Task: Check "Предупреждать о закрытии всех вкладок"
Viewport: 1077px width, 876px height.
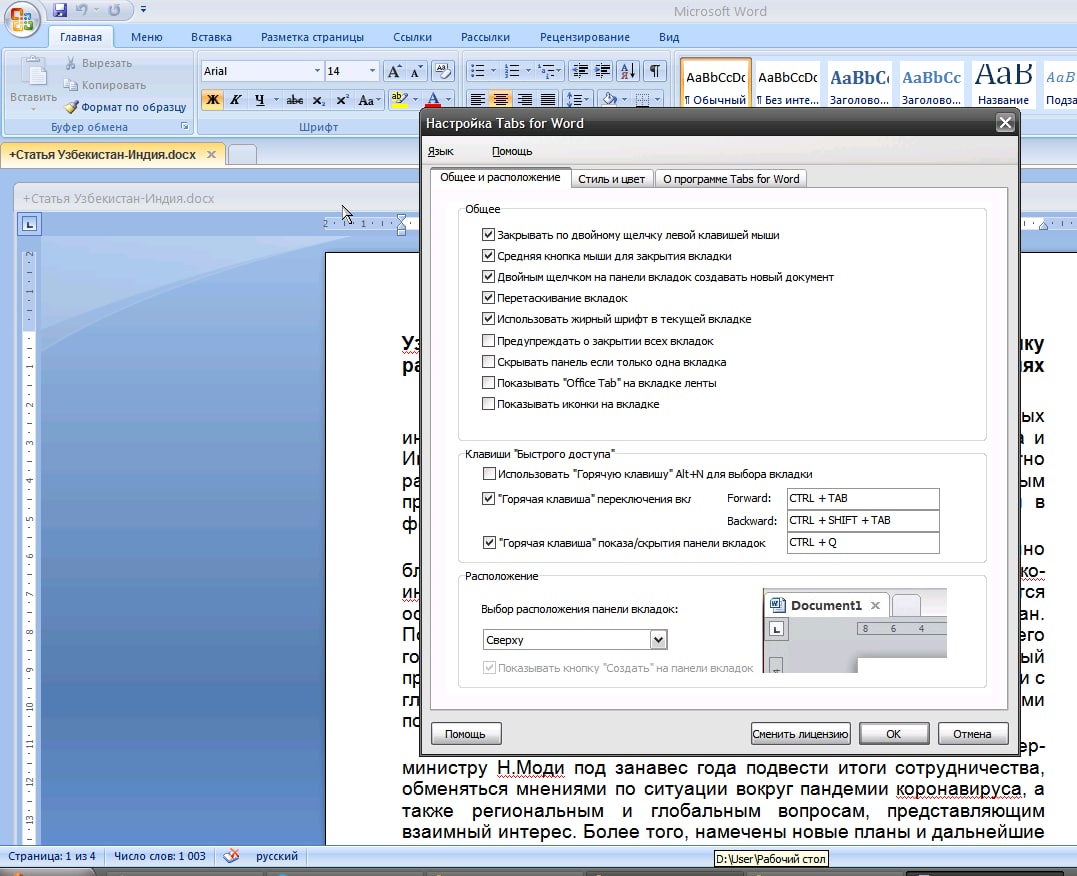Action: pos(488,341)
